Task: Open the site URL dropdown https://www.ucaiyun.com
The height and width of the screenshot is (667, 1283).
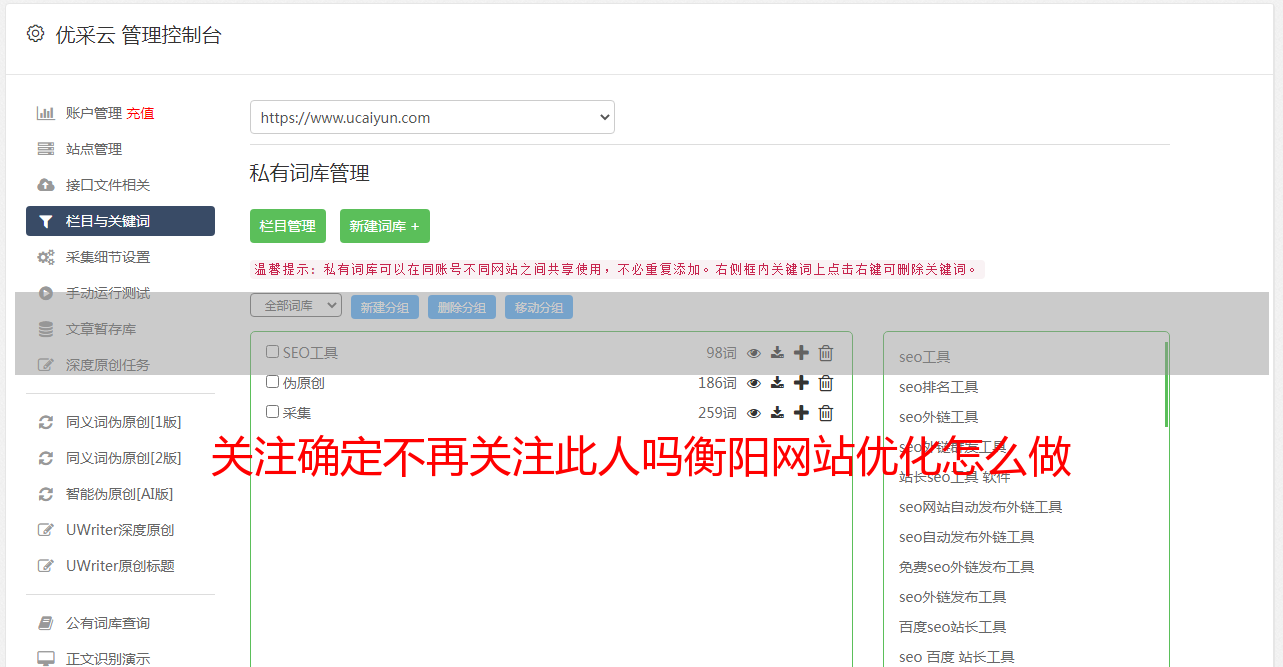Action: point(432,117)
